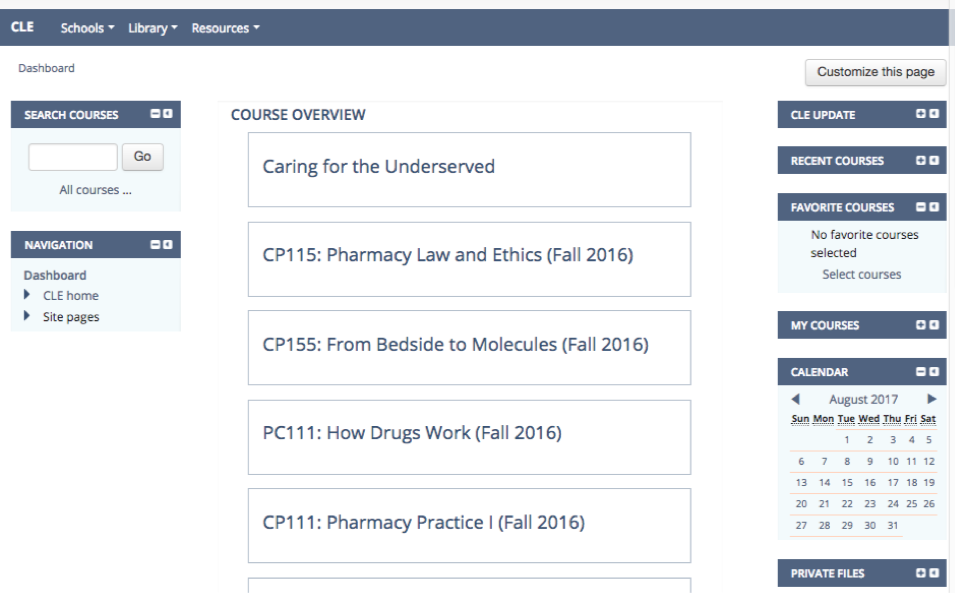The width and height of the screenshot is (955, 593).
Task: Dock the Navigation block
Action: tap(168, 244)
